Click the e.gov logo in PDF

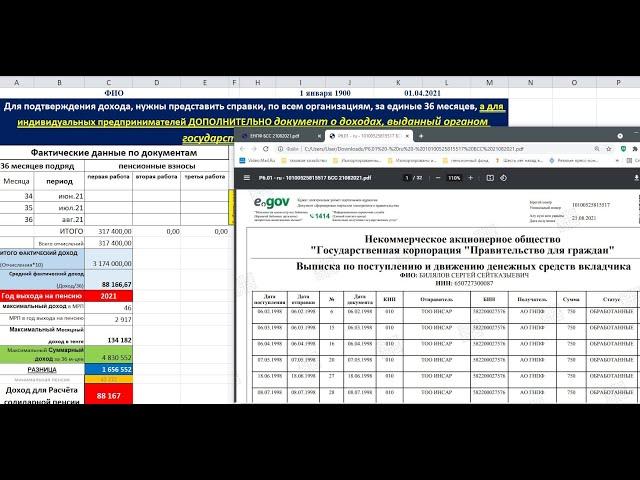coord(271,202)
